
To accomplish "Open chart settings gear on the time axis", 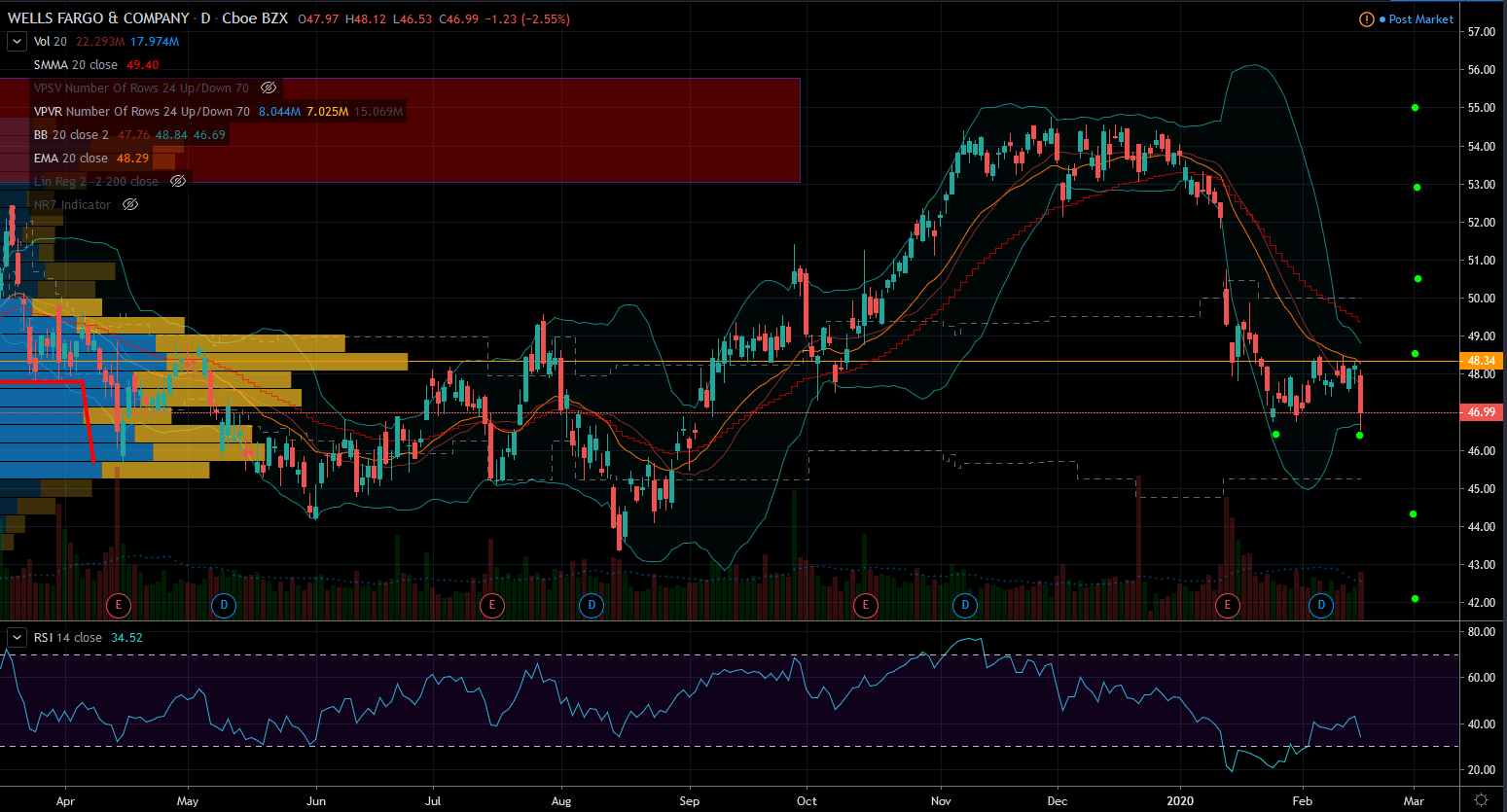I will [x=1481, y=800].
